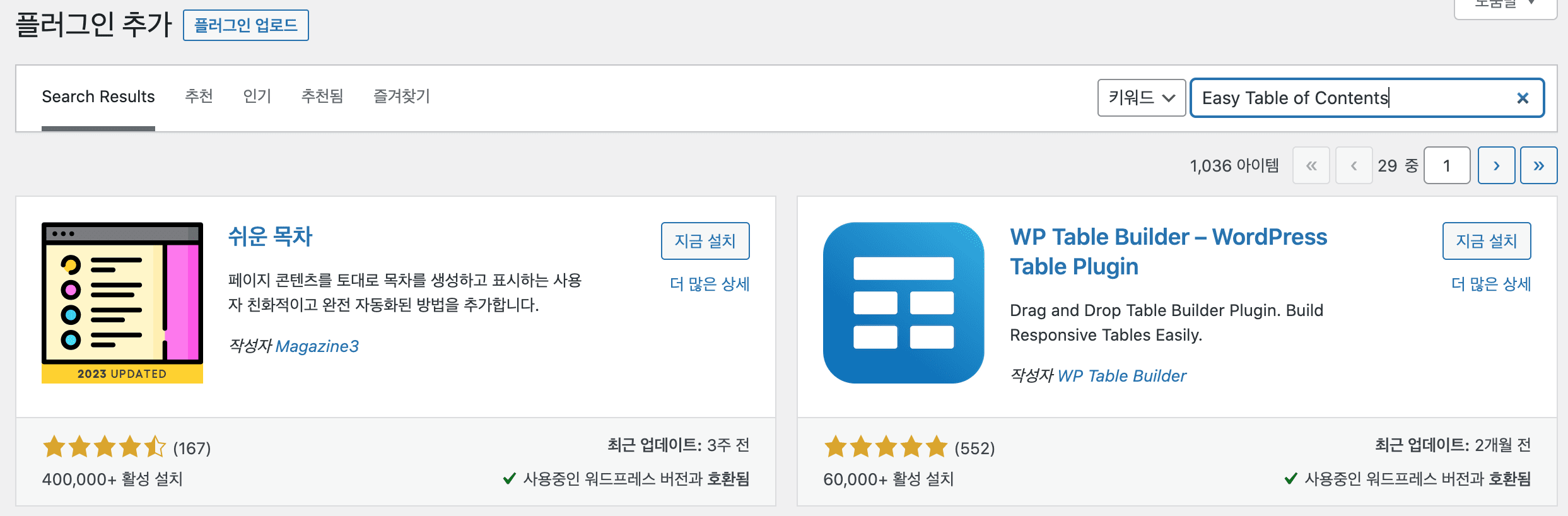Click the (167) rating count

point(192,449)
